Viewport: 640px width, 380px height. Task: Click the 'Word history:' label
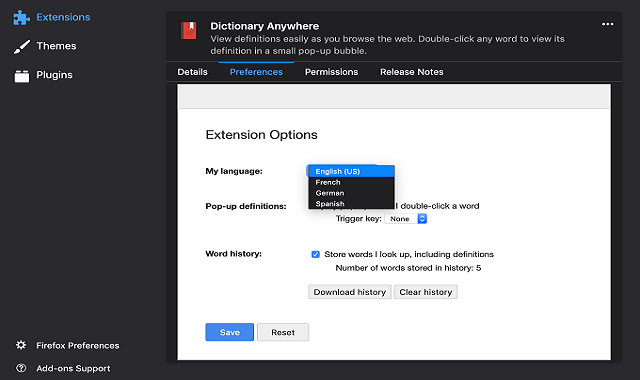(233, 253)
